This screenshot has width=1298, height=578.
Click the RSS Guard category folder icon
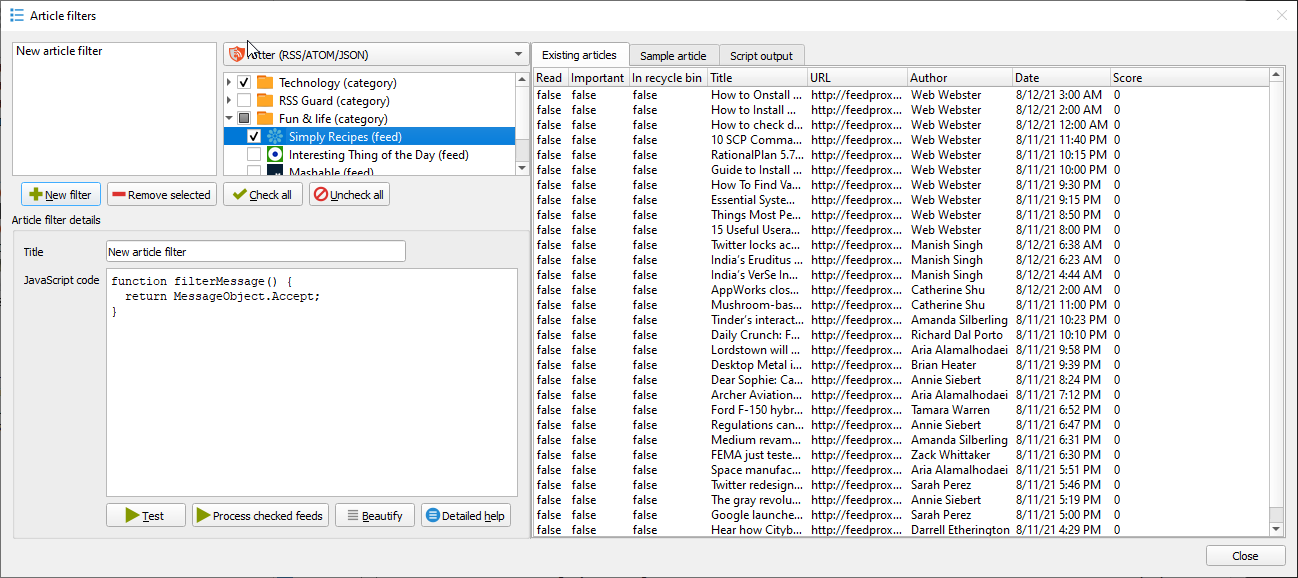click(x=264, y=101)
